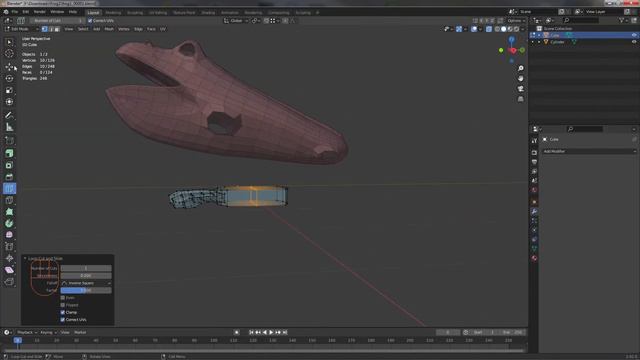Open the viewport Select menu
Viewport: 640px width, 360px height.
83,29
